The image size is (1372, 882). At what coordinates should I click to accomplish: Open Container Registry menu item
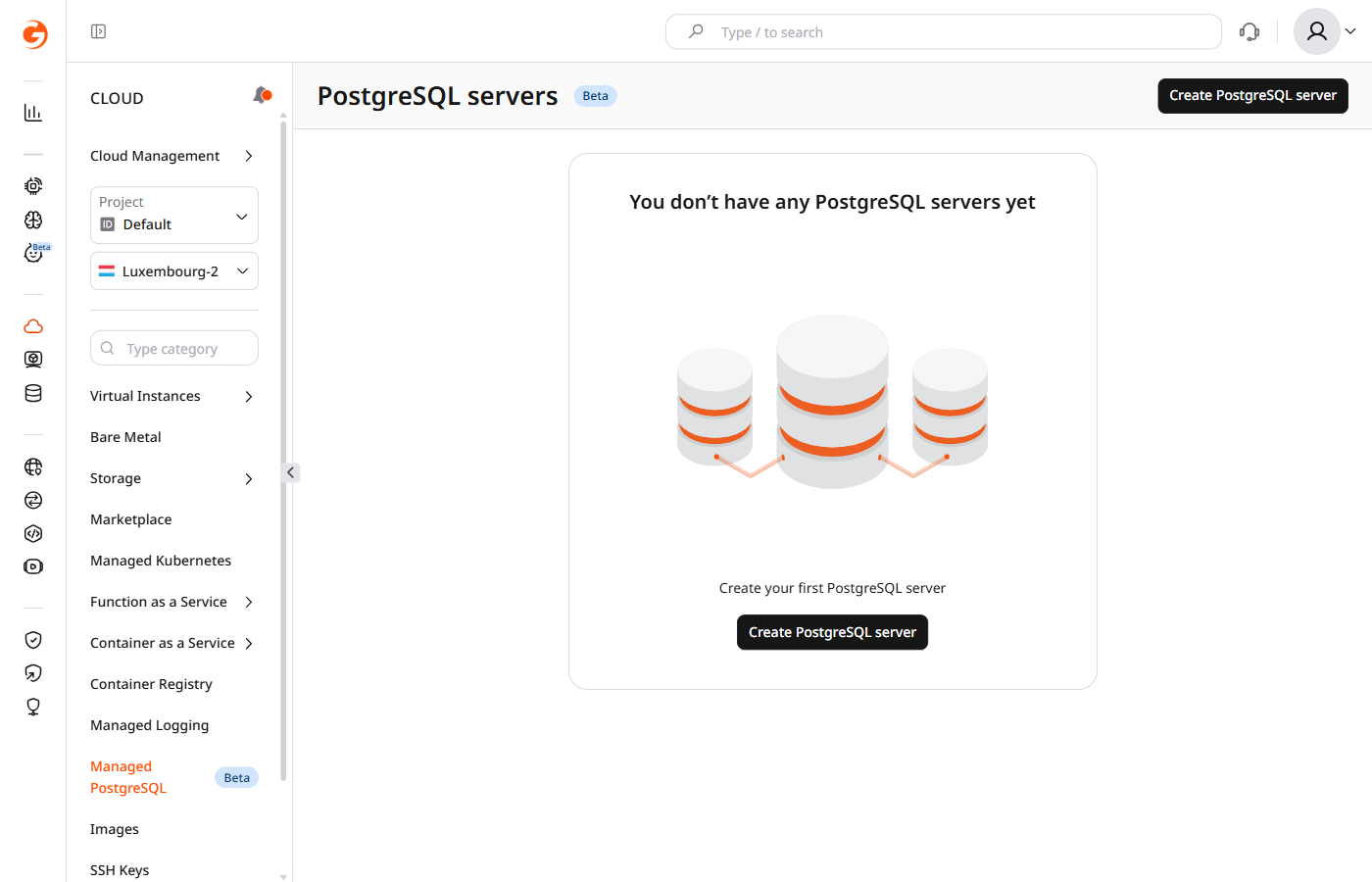[151, 684]
